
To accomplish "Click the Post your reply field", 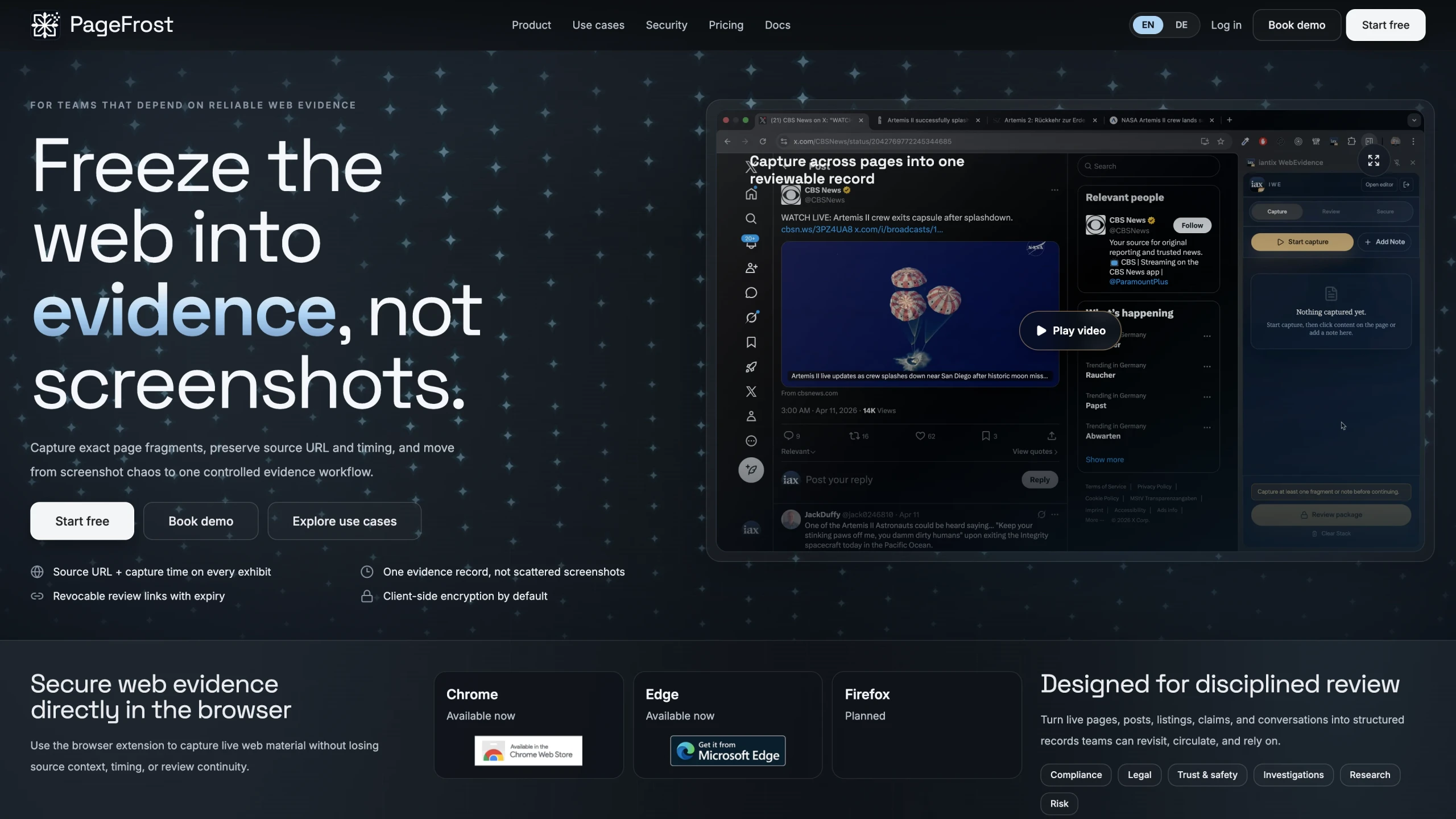I will tap(910, 479).
